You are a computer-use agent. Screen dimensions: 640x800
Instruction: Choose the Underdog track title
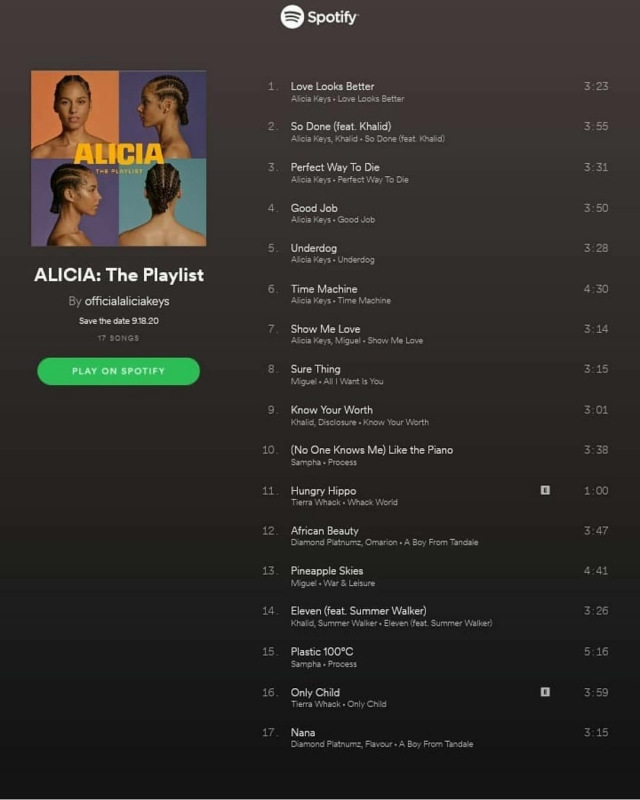click(314, 248)
